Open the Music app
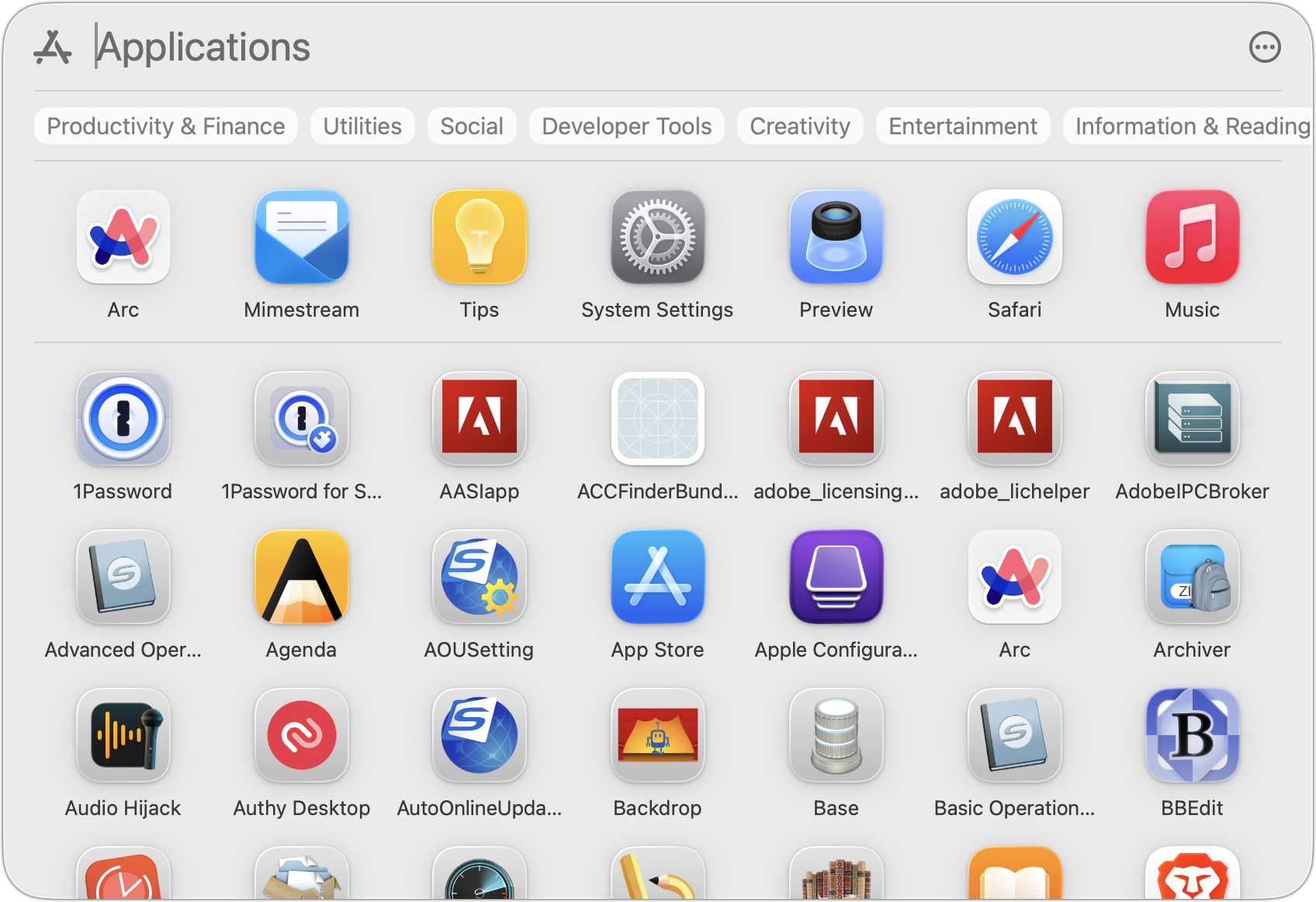Viewport: 1316px width, 902px height. click(x=1192, y=238)
